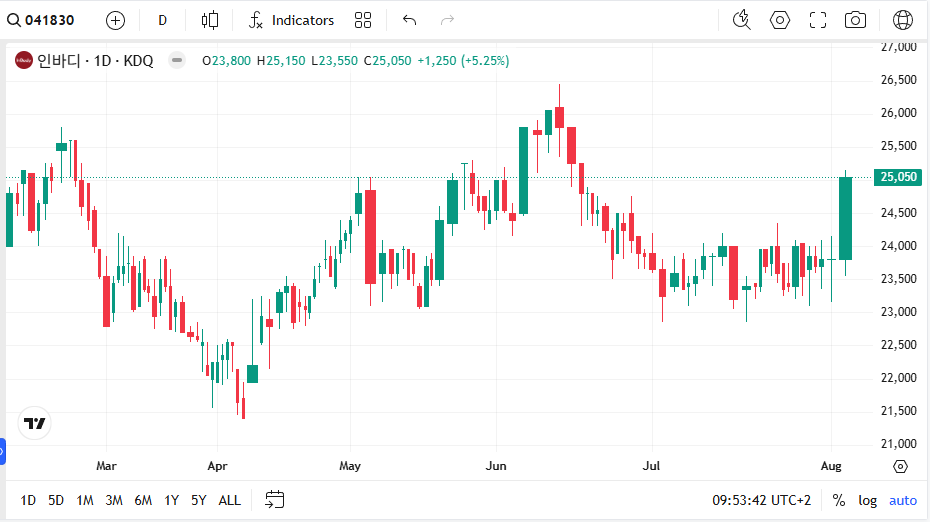Select the 5Y date range
This screenshot has height=522, width=930.
click(x=199, y=501)
